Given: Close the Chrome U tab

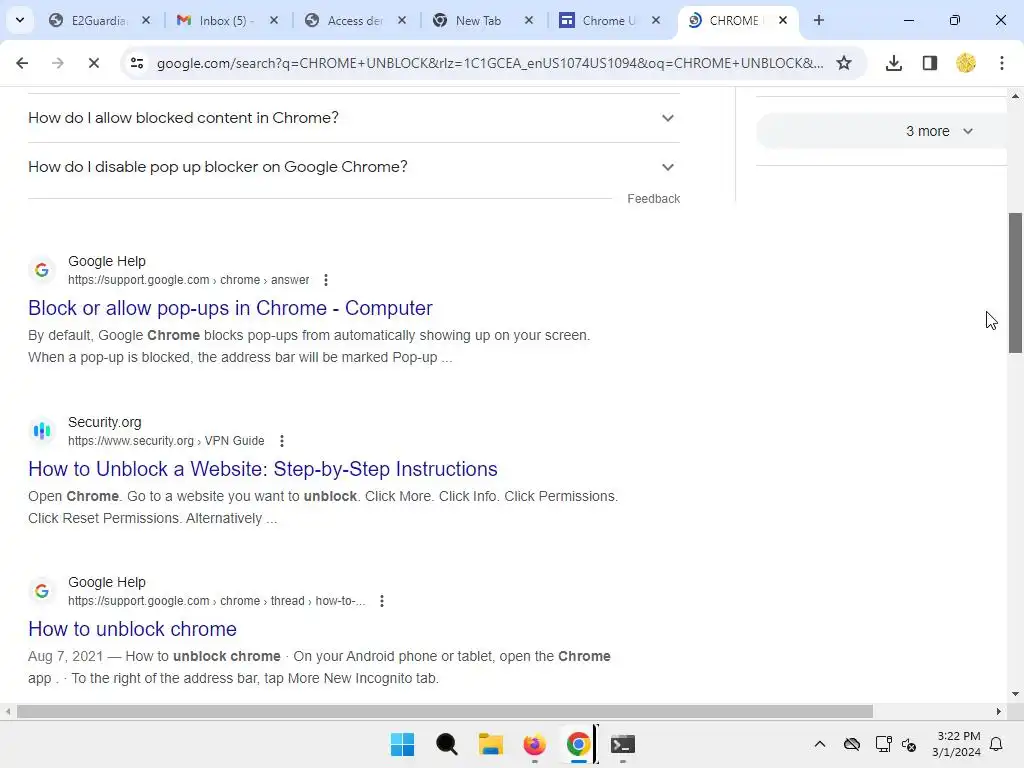Looking at the screenshot, I should click(656, 20).
